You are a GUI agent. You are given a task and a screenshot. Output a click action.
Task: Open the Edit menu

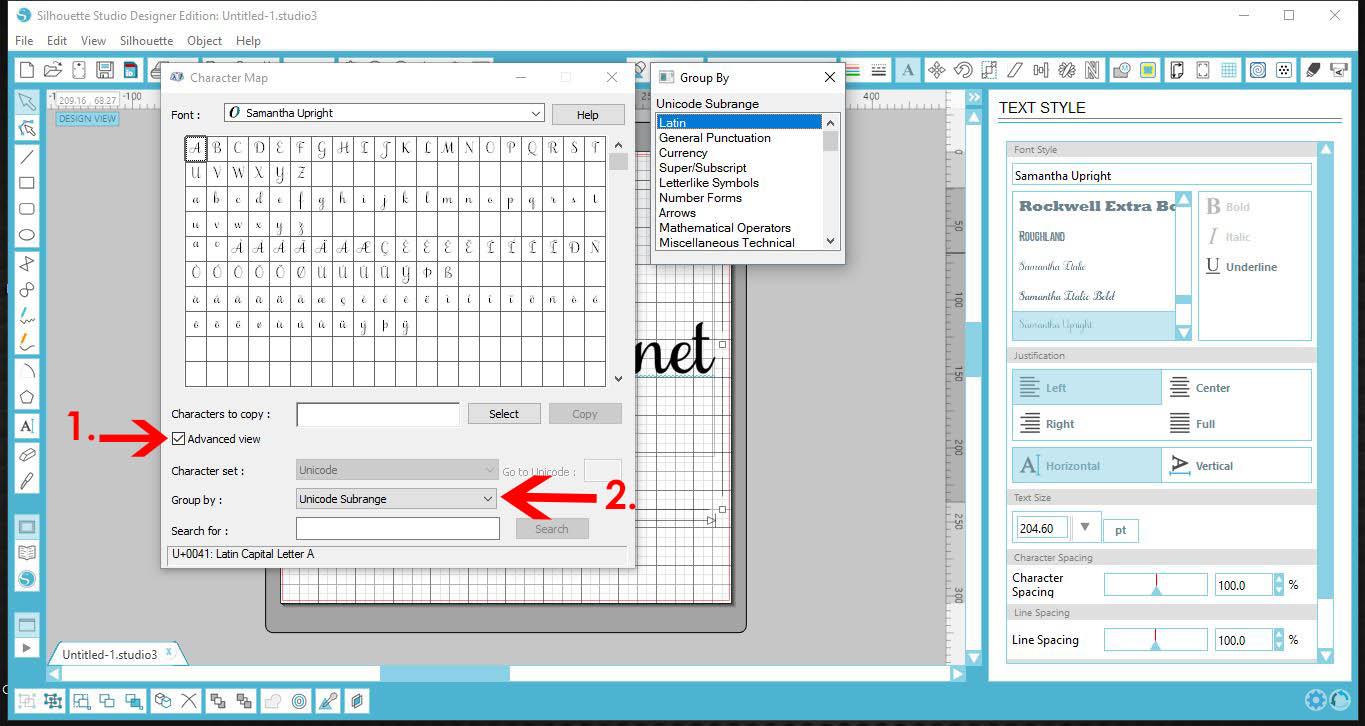(x=57, y=41)
